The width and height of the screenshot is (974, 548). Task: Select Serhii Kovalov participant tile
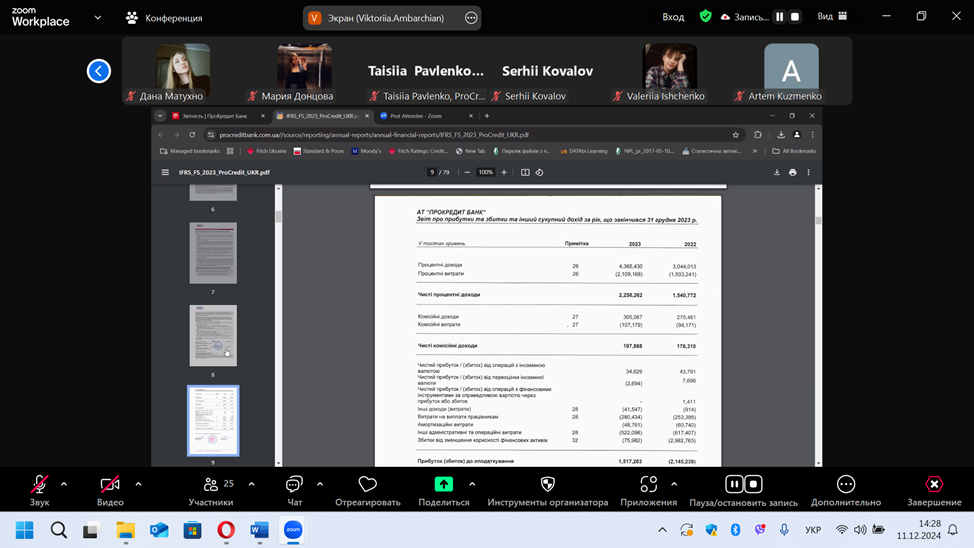(x=547, y=71)
